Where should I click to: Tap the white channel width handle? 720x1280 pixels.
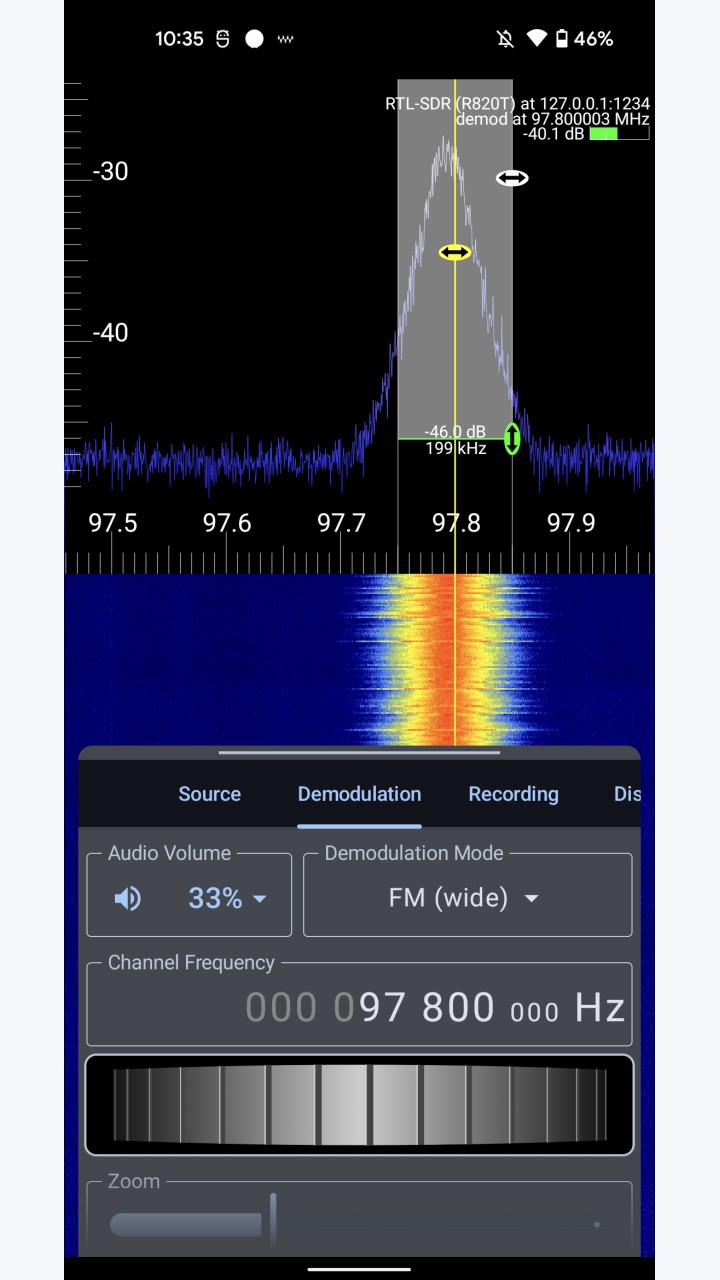[x=512, y=178]
